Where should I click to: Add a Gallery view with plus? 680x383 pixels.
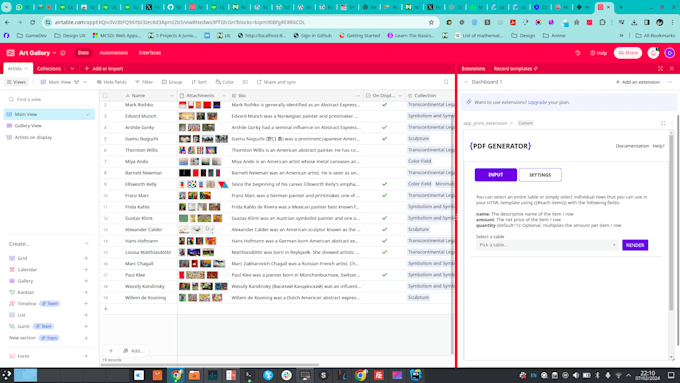[86, 281]
